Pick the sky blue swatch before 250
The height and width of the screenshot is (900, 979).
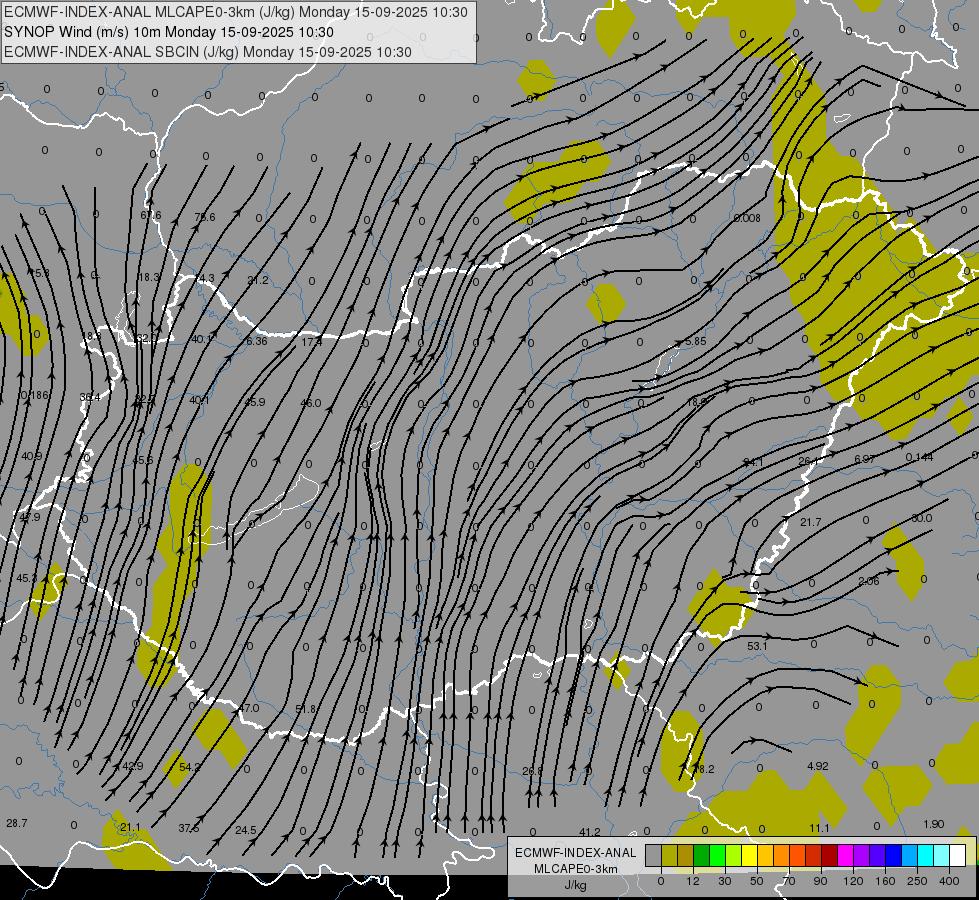pyautogui.click(x=910, y=856)
